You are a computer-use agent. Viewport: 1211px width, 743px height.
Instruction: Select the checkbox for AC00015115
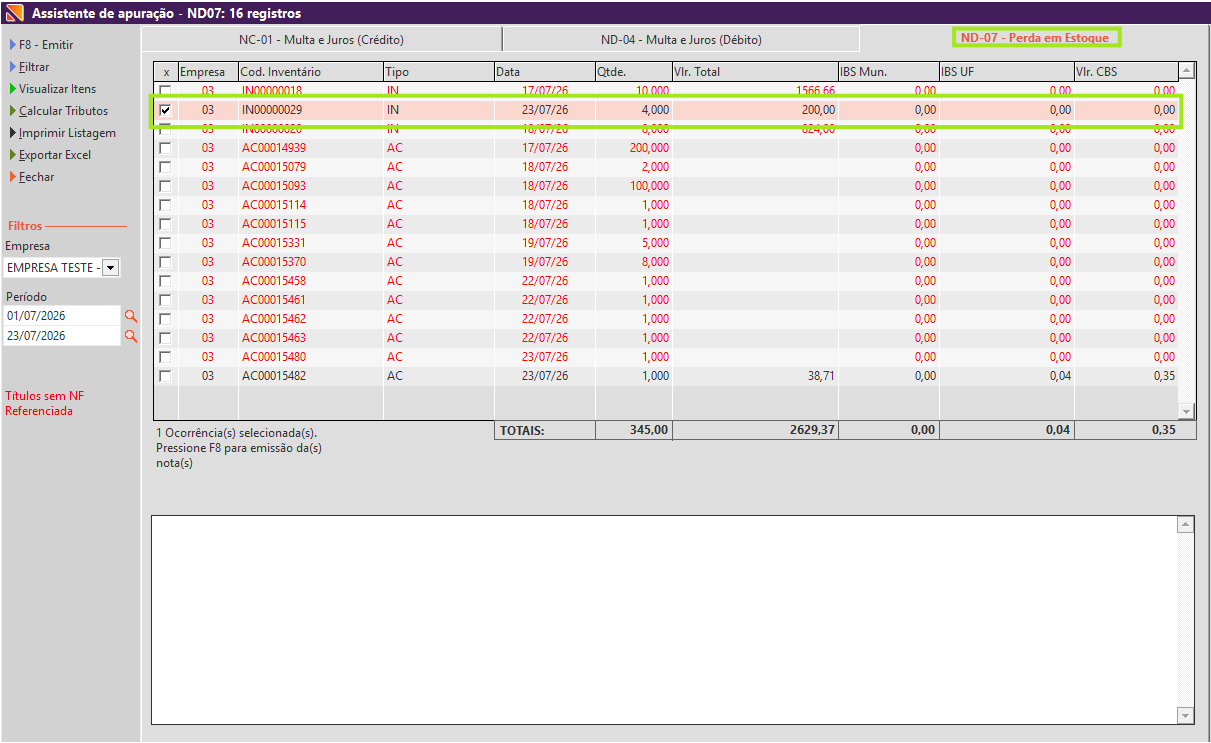point(165,224)
